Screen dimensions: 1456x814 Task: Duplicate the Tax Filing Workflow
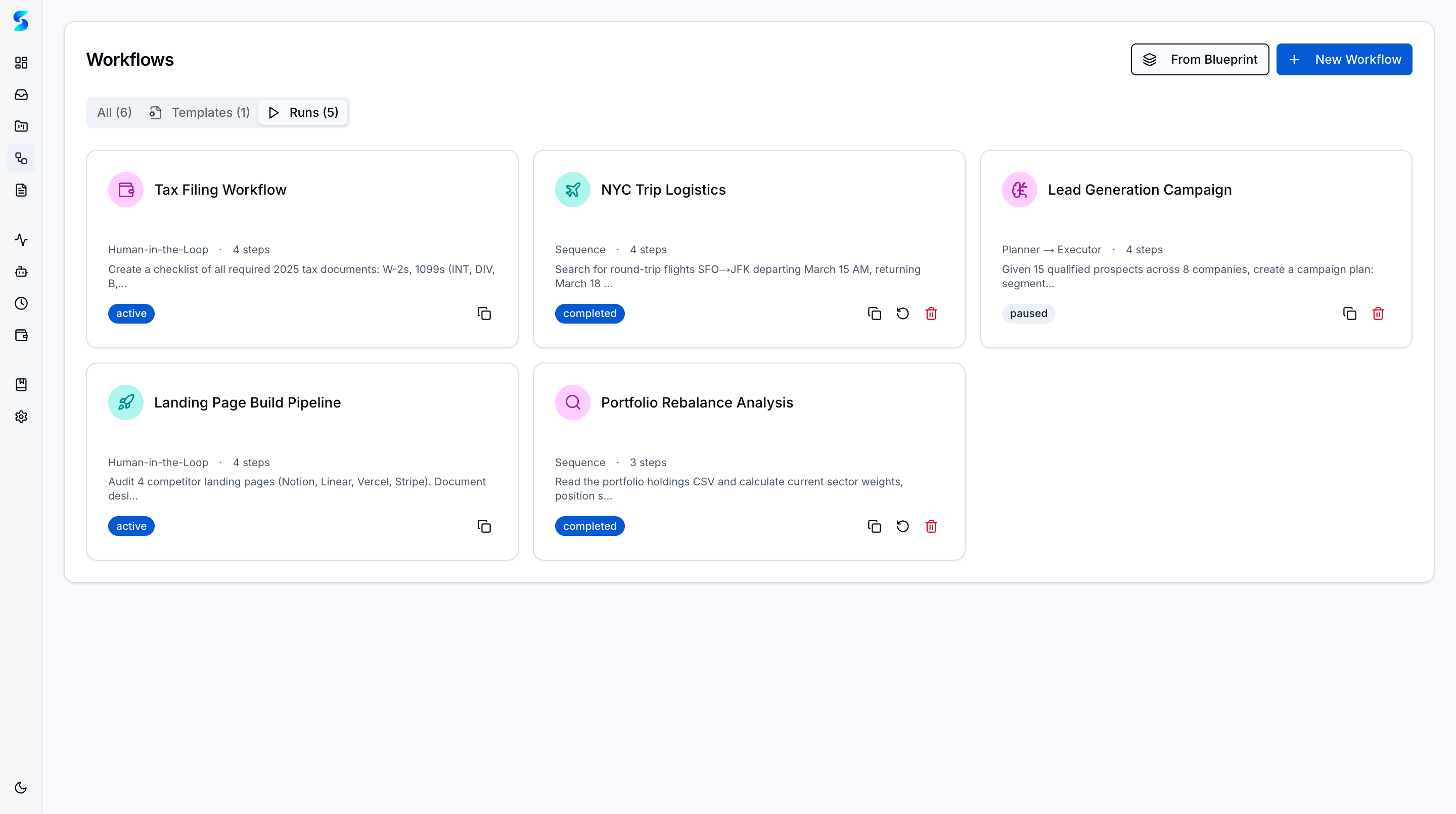pyautogui.click(x=484, y=313)
